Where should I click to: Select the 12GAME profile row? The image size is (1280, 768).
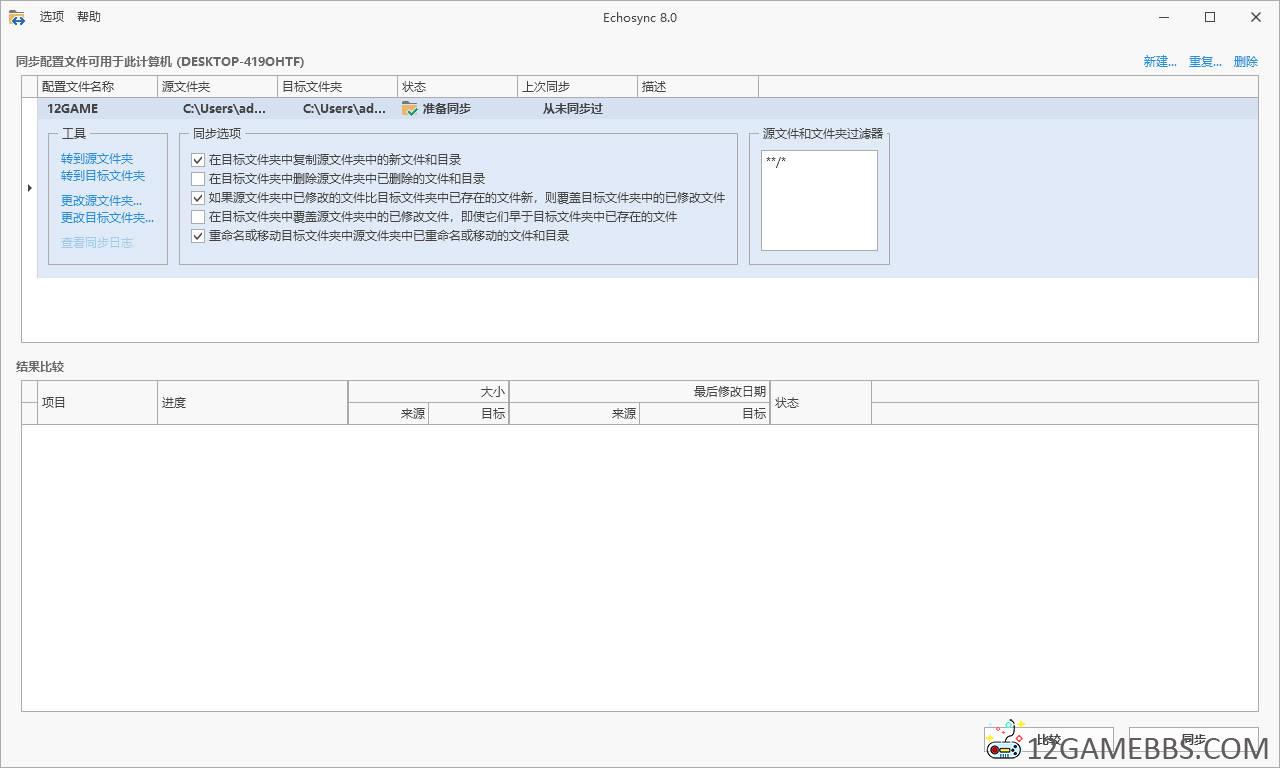(x=72, y=109)
